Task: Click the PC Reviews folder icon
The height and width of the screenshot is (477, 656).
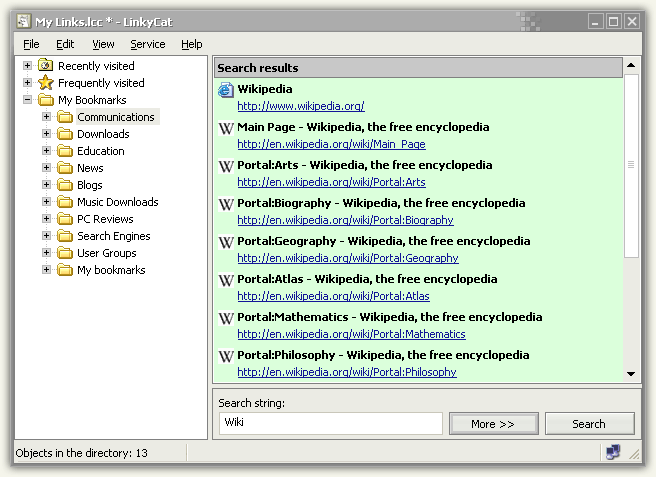Action: (x=65, y=219)
